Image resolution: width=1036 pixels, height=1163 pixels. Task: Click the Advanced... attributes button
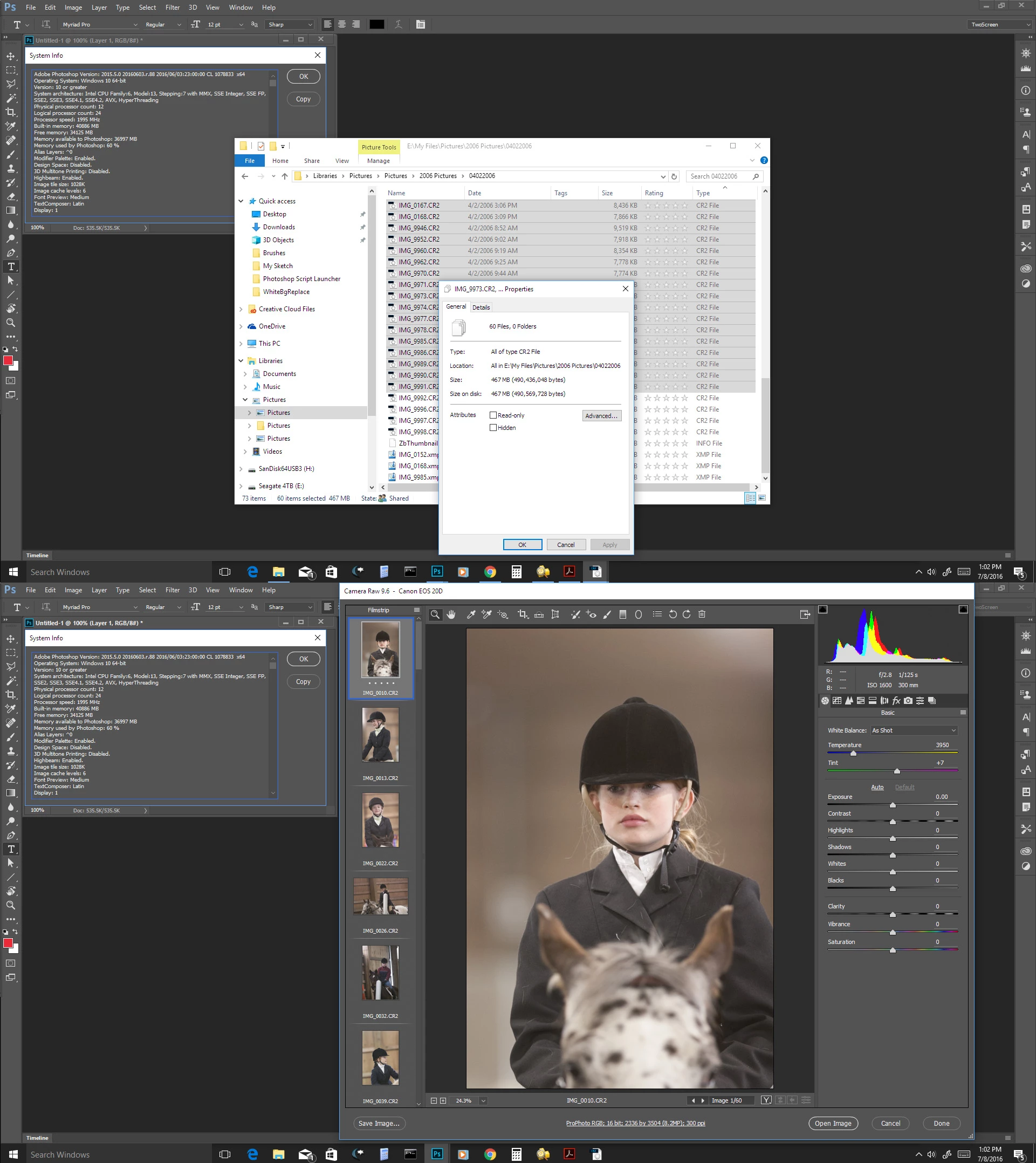(601, 415)
